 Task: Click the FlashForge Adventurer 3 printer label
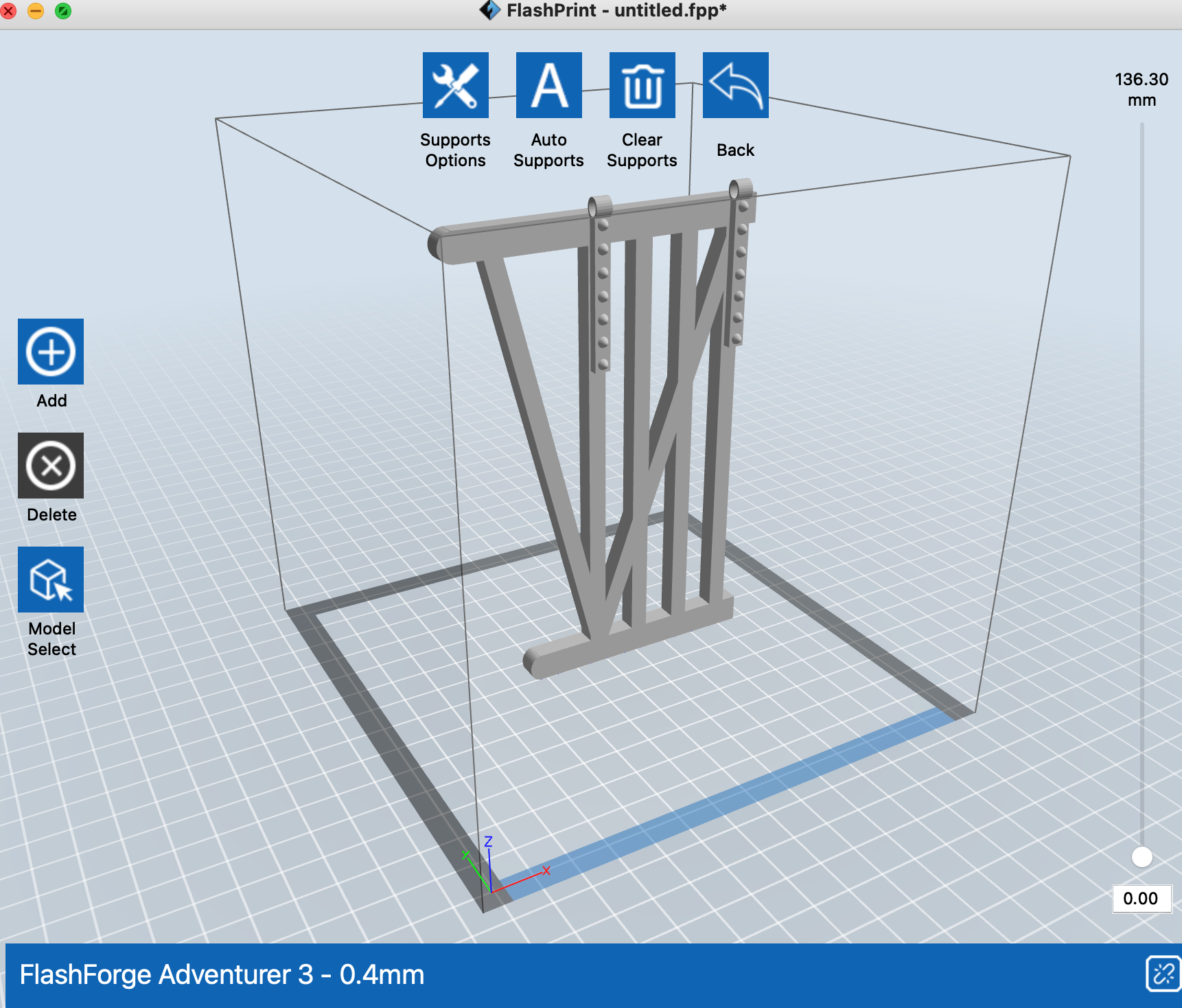pyautogui.click(x=222, y=975)
